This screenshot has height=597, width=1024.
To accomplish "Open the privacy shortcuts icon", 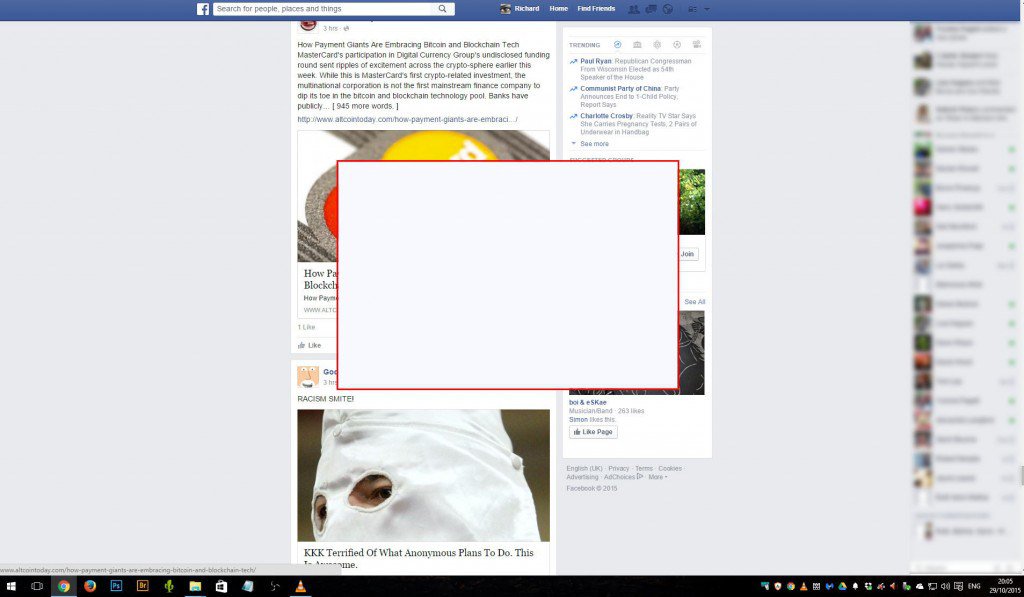I will coord(693,9).
